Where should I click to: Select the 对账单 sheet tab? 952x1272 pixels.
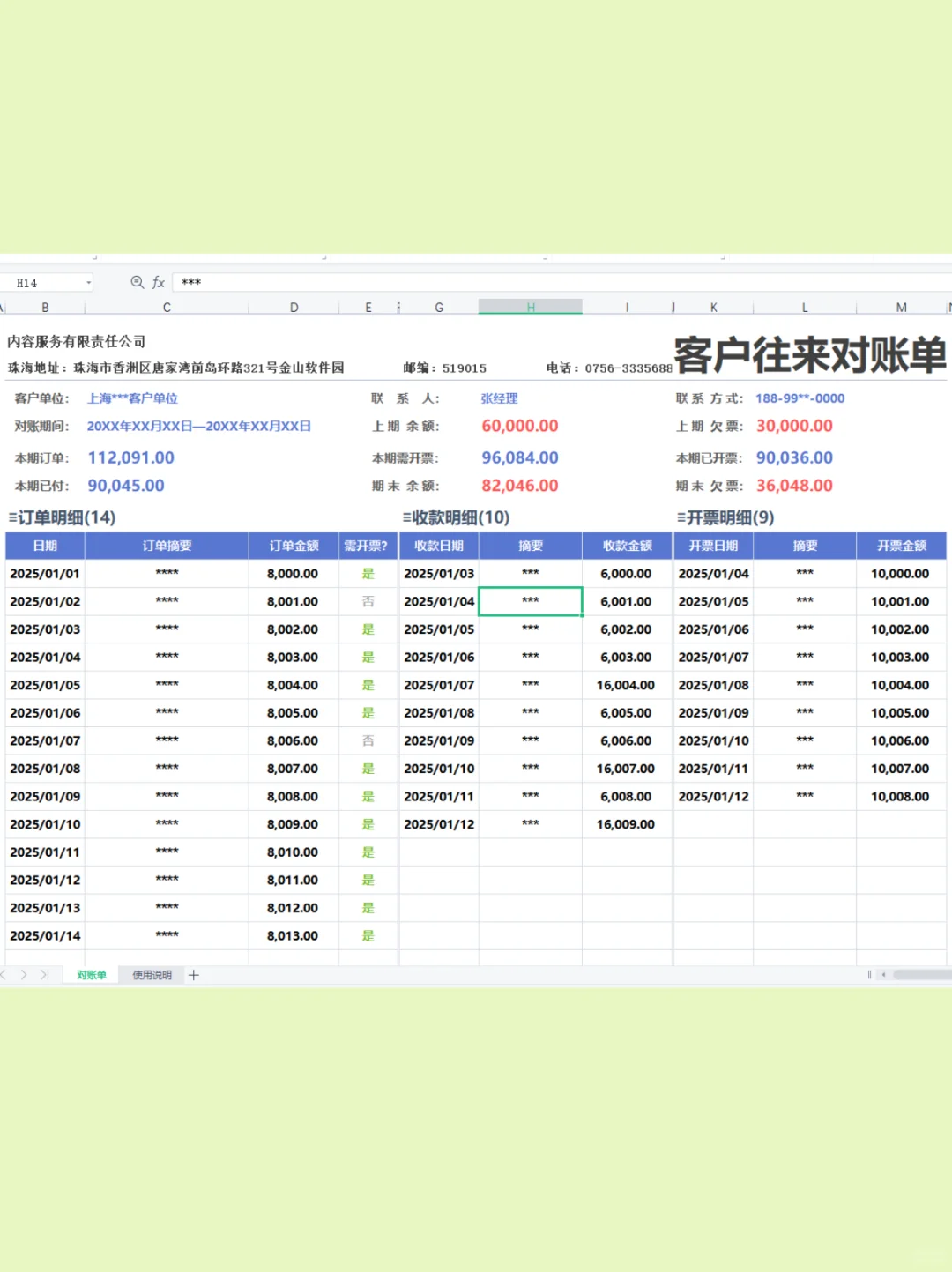[90, 975]
